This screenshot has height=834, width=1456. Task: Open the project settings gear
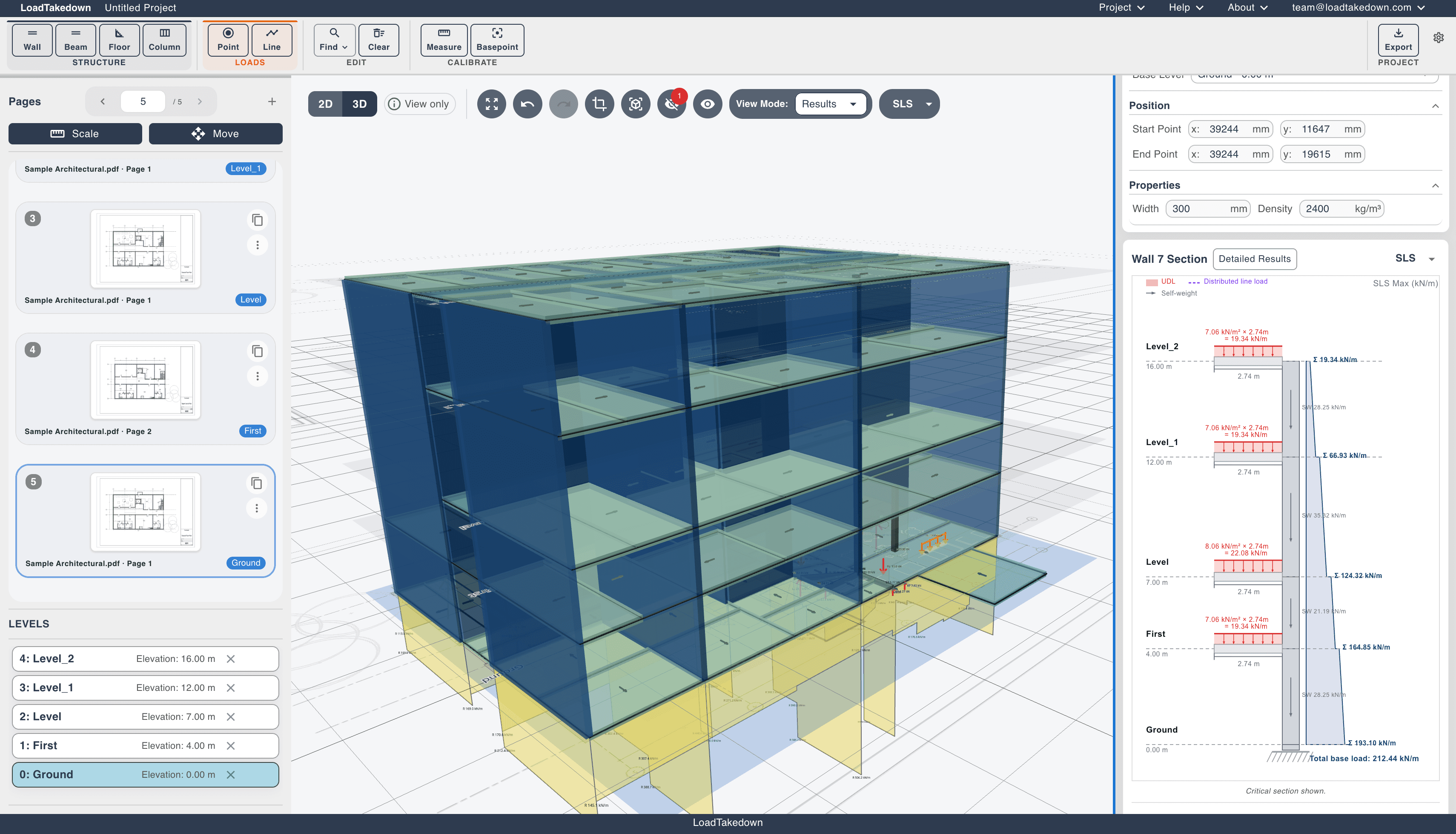tap(1438, 38)
